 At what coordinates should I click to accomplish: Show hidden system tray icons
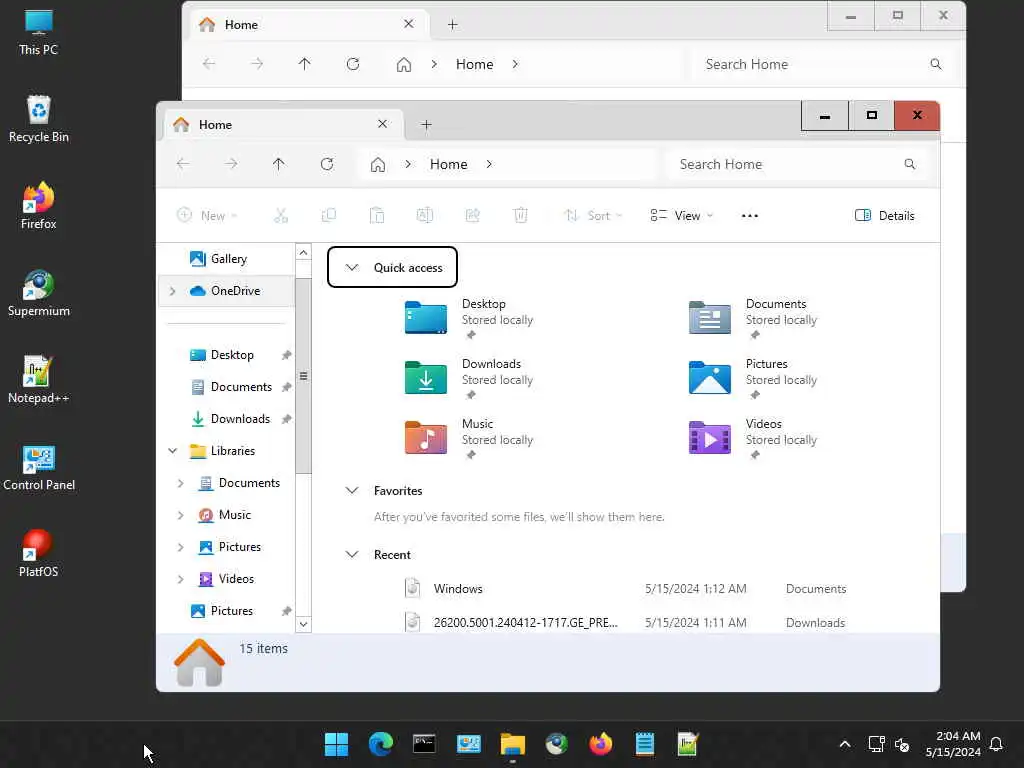pyautogui.click(x=844, y=744)
